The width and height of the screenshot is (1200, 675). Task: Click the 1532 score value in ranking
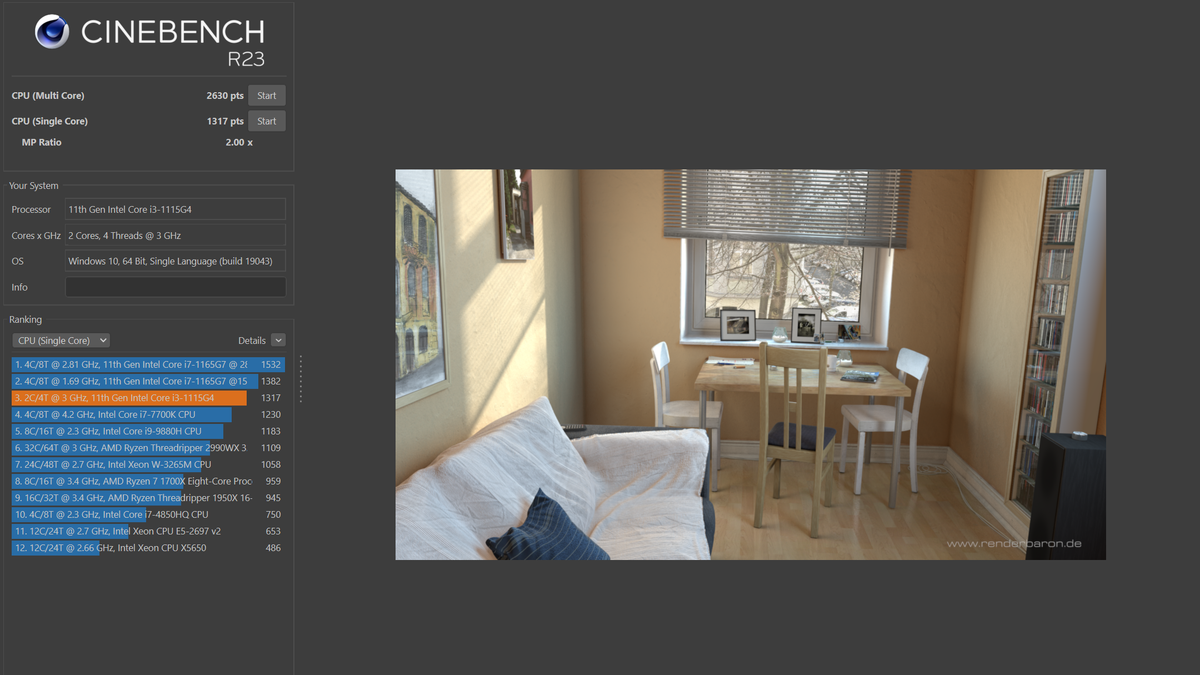[271, 365]
